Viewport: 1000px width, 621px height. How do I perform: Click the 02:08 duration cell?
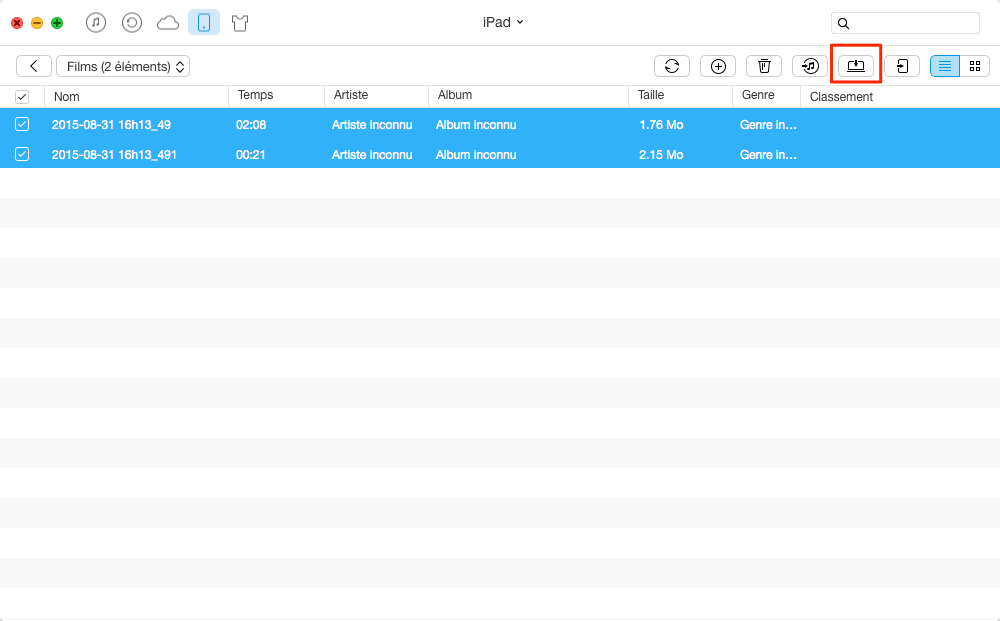pyautogui.click(x=251, y=125)
